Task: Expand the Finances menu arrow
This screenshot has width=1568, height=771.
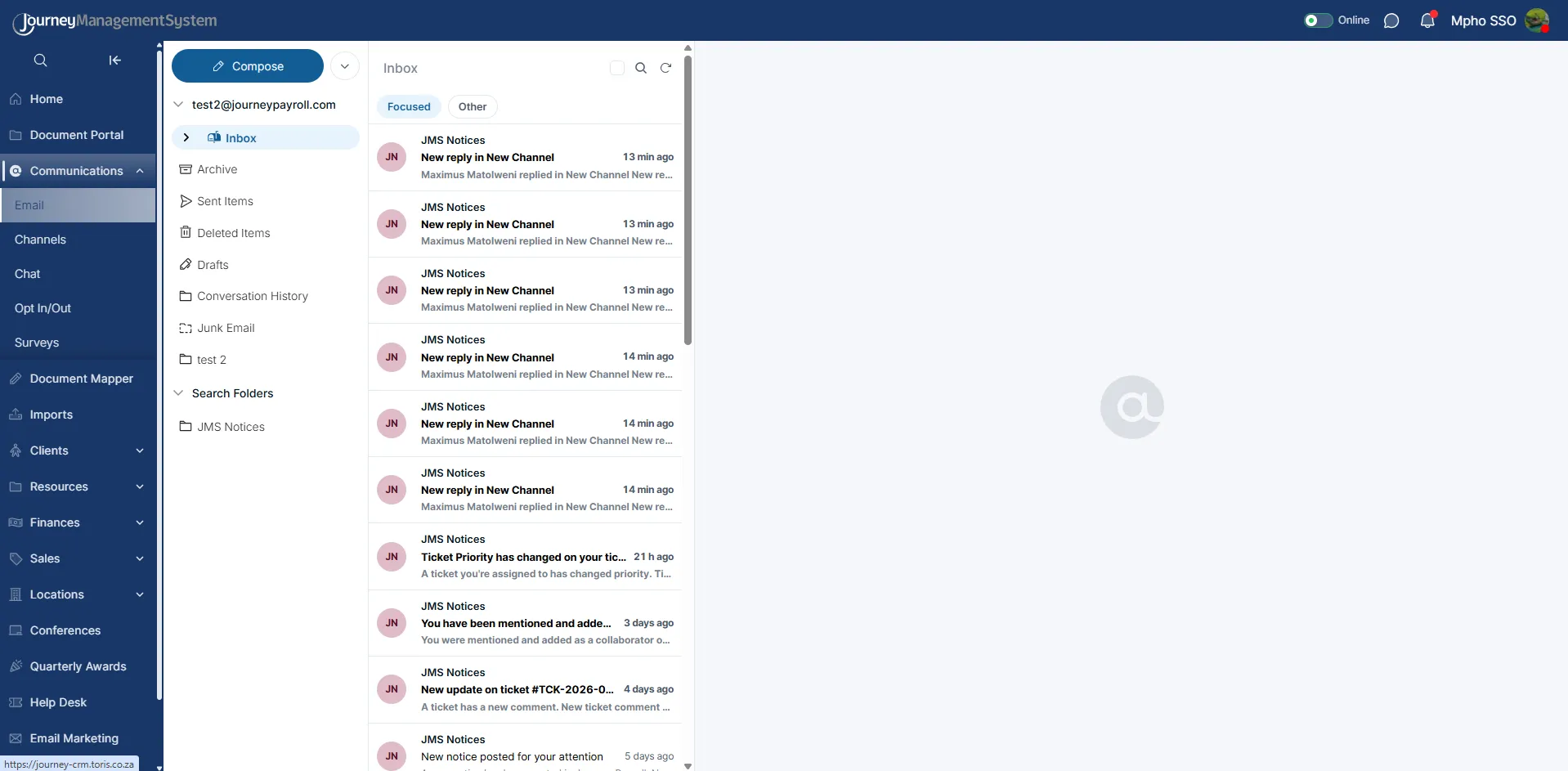Action: click(x=140, y=522)
